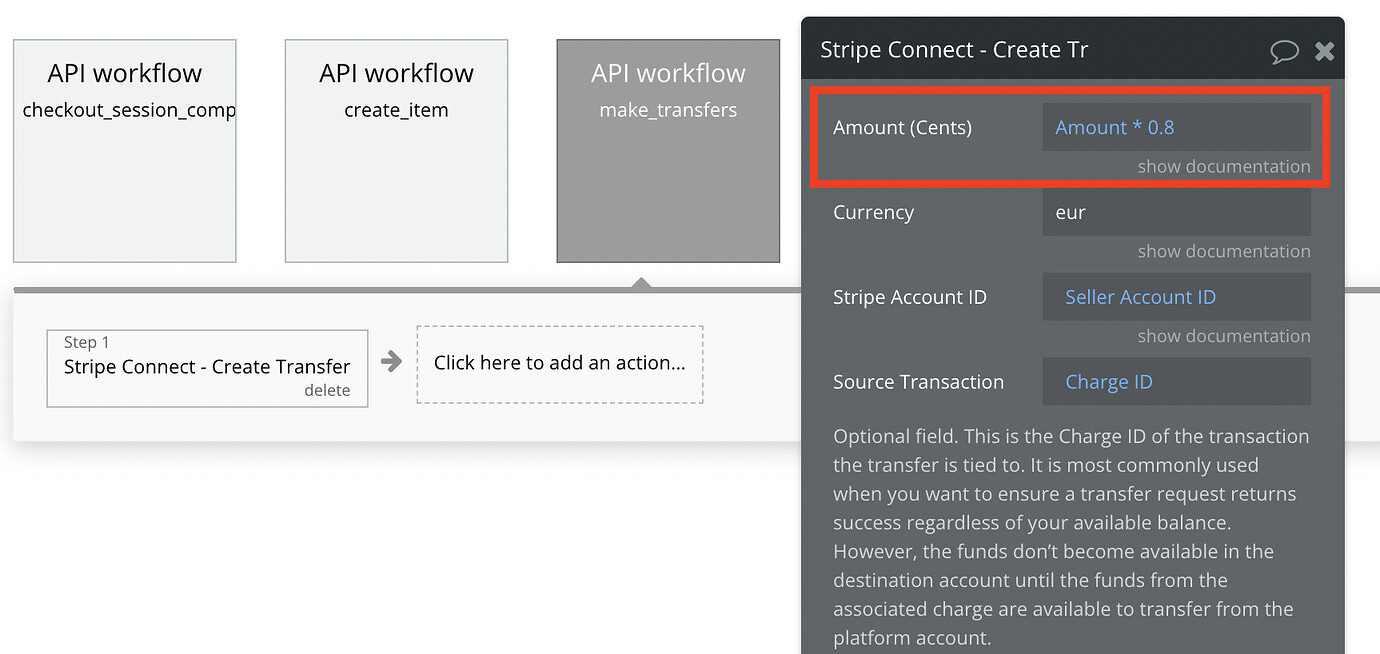Edit the Charge ID source transaction field
Viewport: 1380px width, 654px height.
coord(1176,382)
